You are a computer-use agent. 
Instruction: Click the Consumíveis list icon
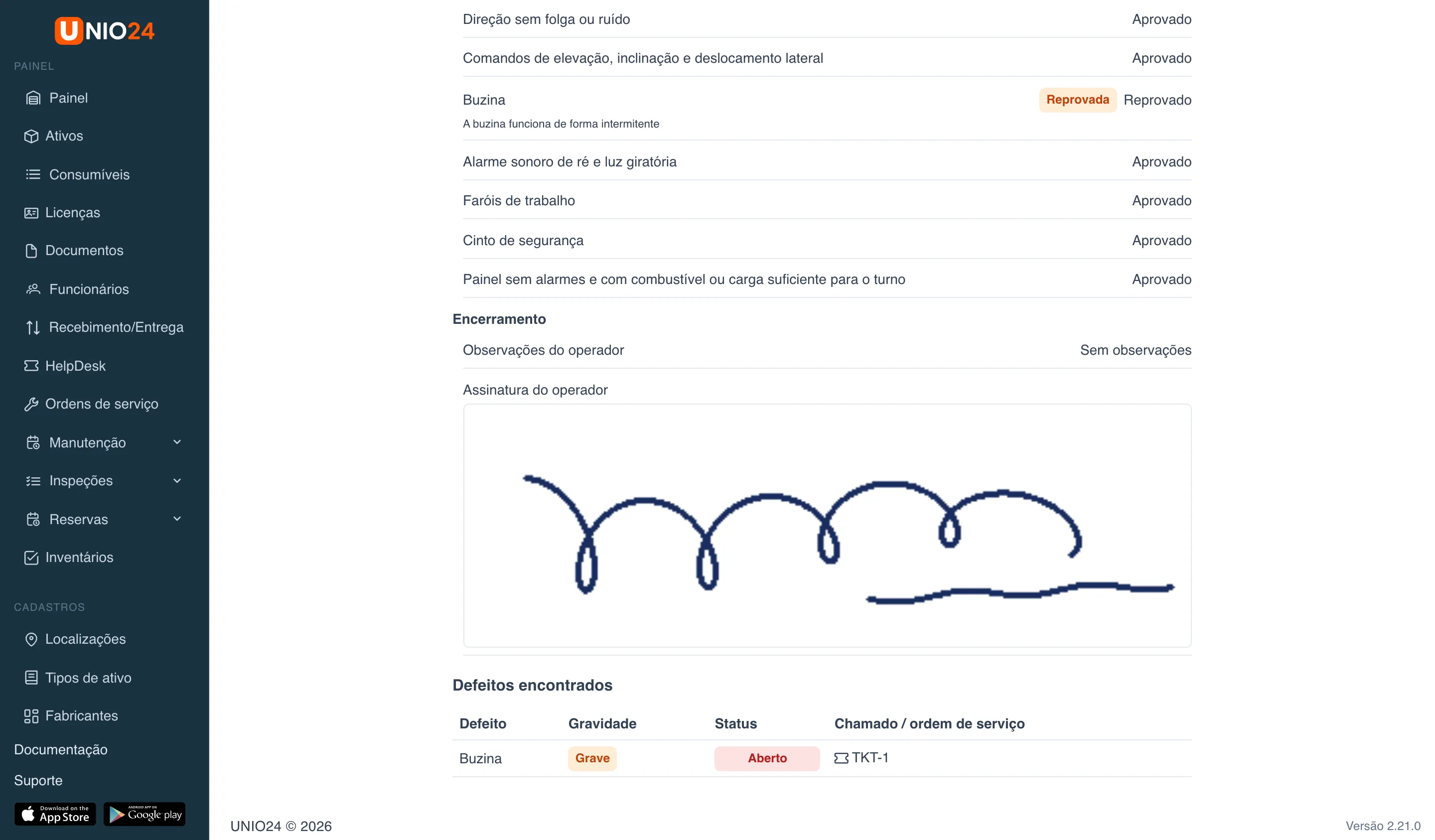33,174
